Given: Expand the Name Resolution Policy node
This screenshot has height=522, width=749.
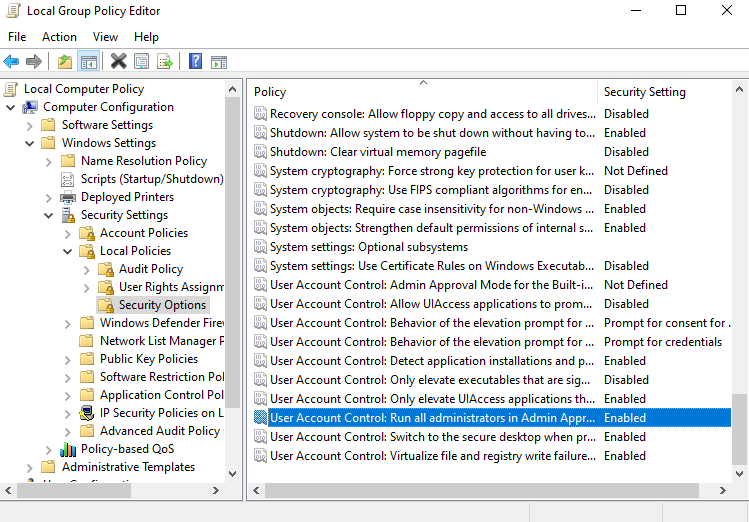Looking at the screenshot, I should click(x=49, y=161).
